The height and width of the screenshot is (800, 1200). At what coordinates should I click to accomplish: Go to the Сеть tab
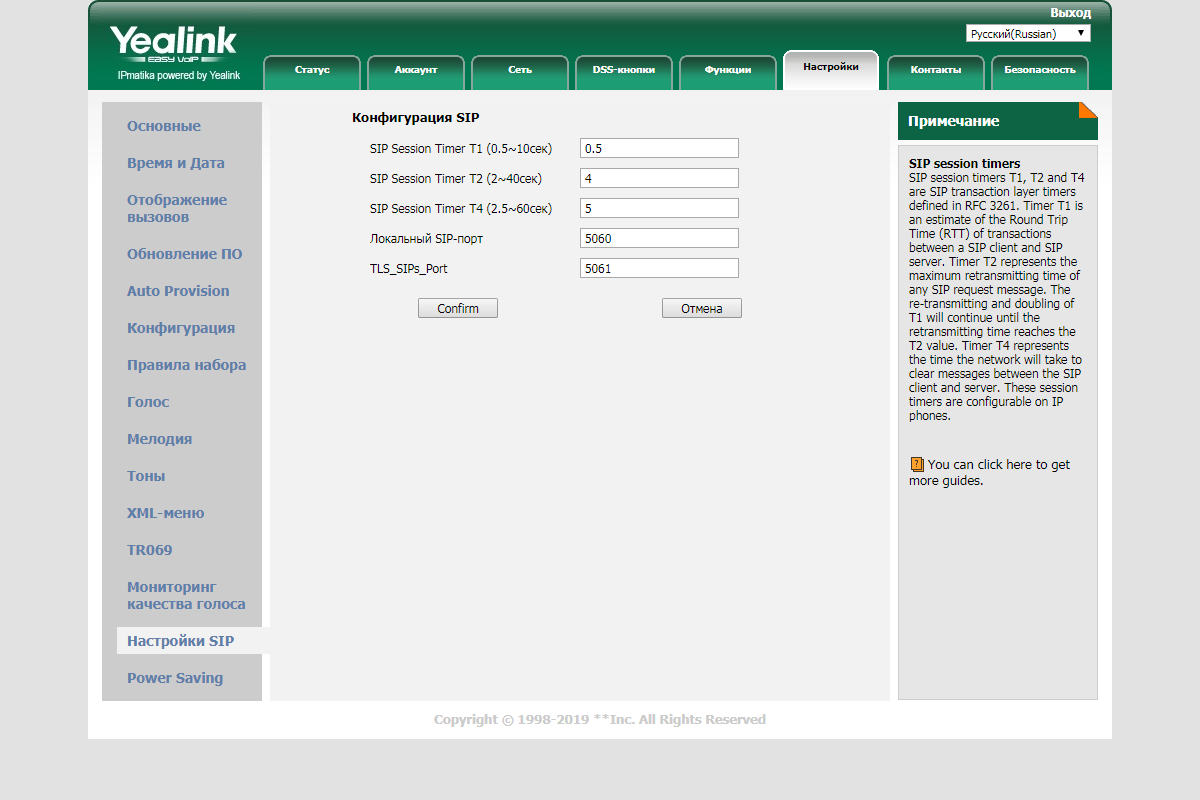coord(520,70)
